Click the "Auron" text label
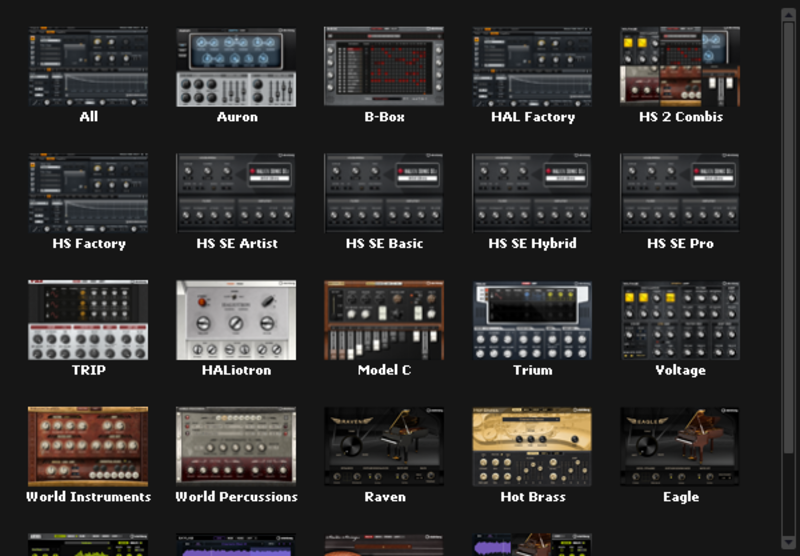This screenshot has width=800, height=556. click(x=237, y=117)
